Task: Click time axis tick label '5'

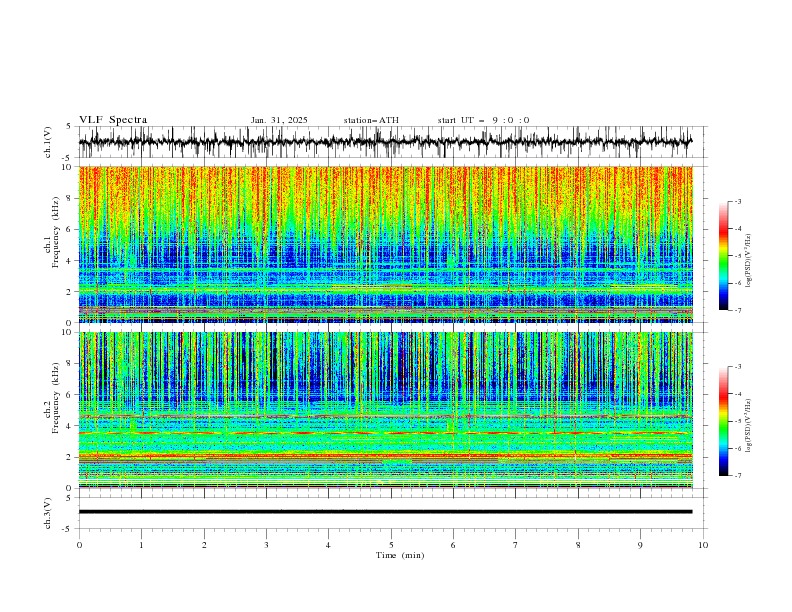Action: [x=391, y=545]
